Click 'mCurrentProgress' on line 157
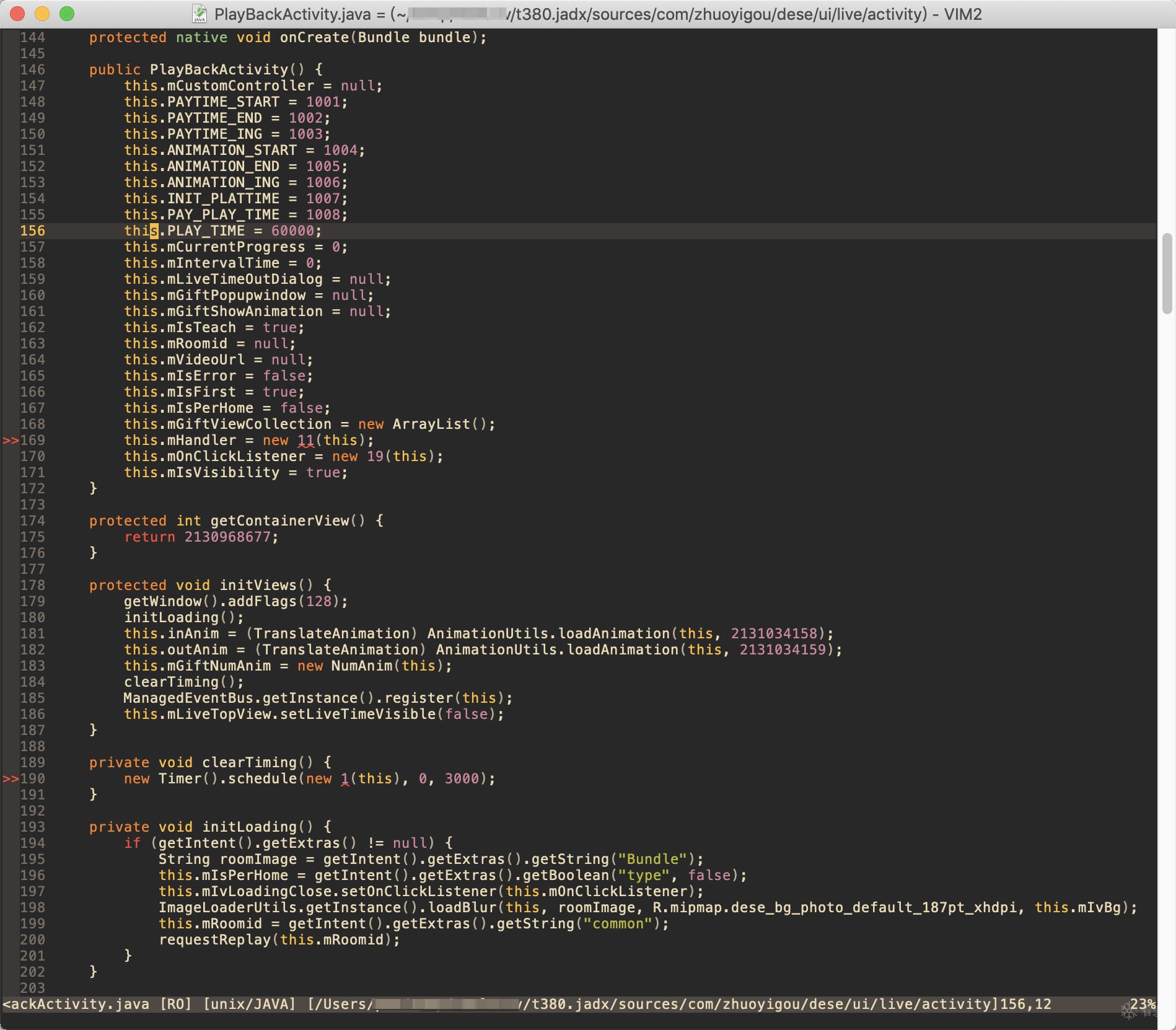This screenshot has height=1030, width=1176. pos(236,247)
